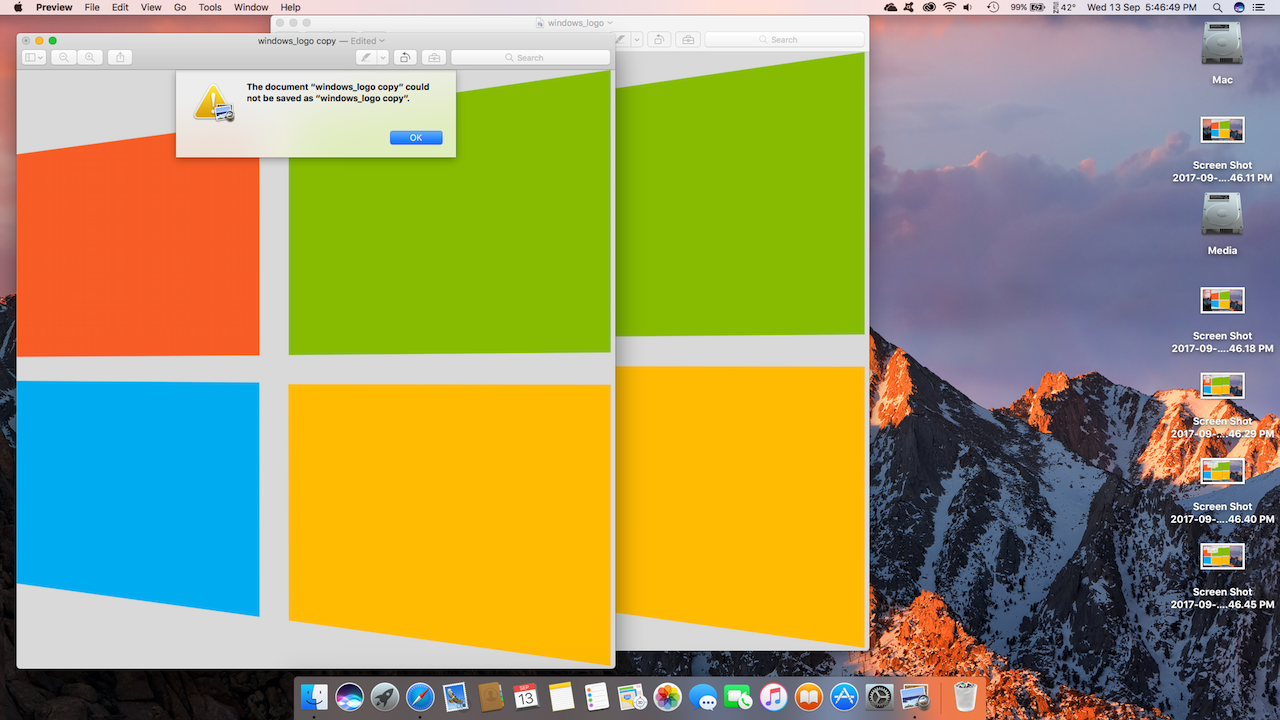This screenshot has height=720, width=1280.
Task: Select the Highlight pen in windows_logo copy toolbar
Action: (366, 58)
